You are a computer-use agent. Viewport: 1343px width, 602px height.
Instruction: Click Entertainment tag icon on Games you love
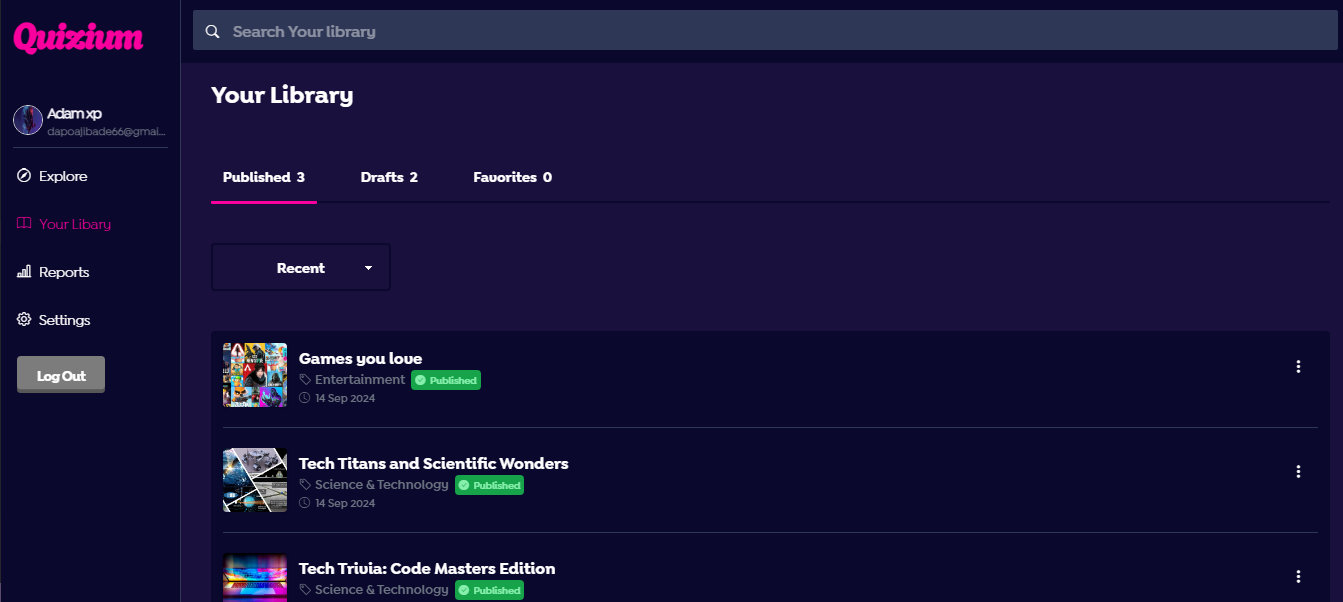pos(305,380)
